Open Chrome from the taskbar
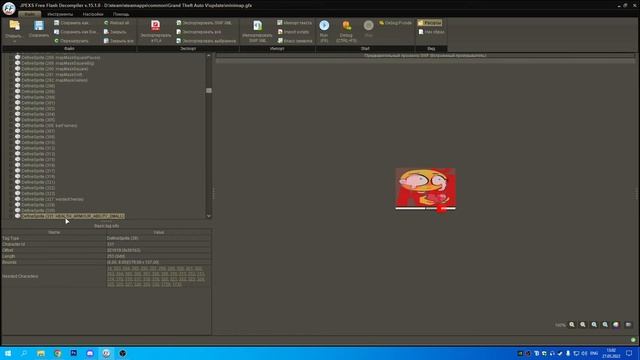Viewport: 640px width, 360px height. [x=58, y=353]
